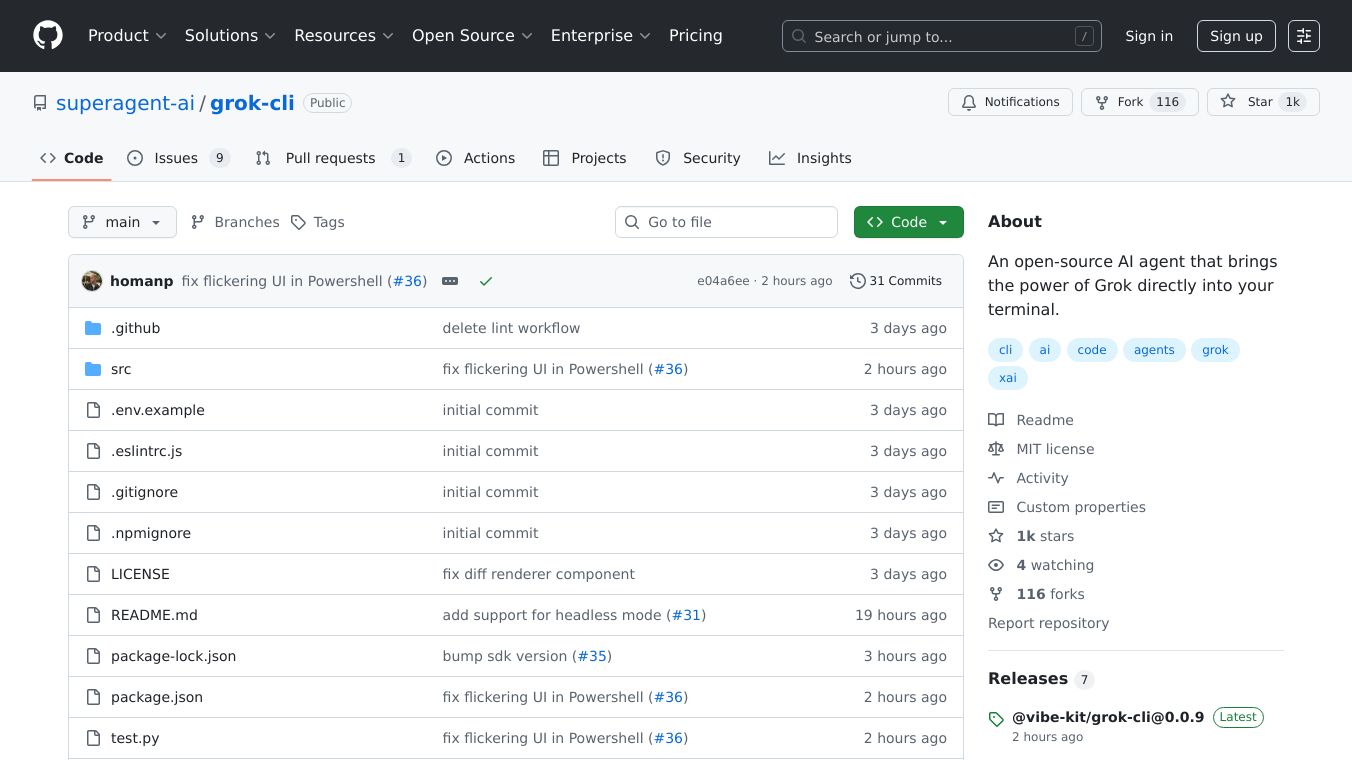Image resolution: width=1352 pixels, height=760 pixels.
Task: Switch to the Pull requests tab
Action: [332, 158]
